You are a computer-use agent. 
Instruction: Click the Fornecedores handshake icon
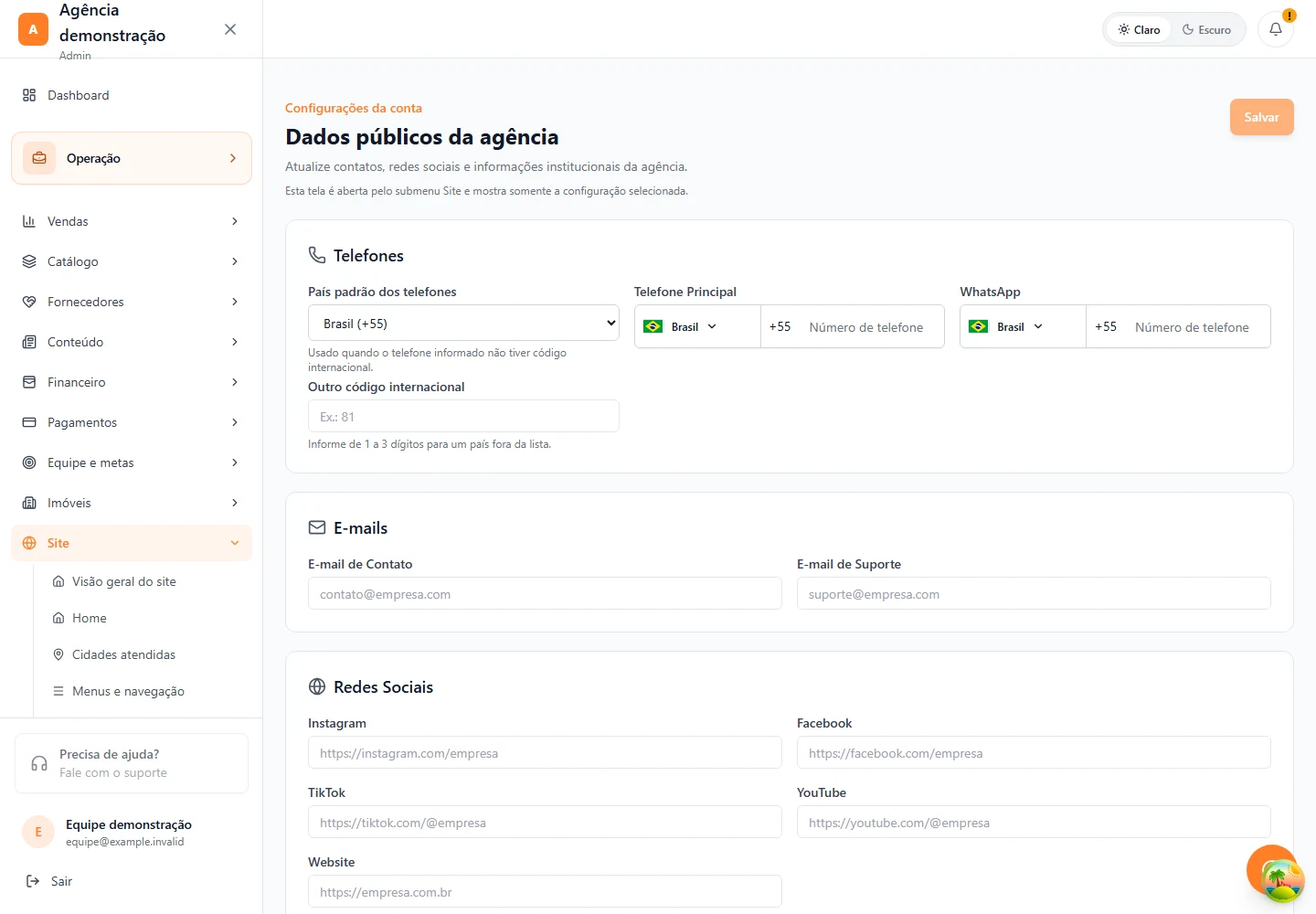click(29, 302)
